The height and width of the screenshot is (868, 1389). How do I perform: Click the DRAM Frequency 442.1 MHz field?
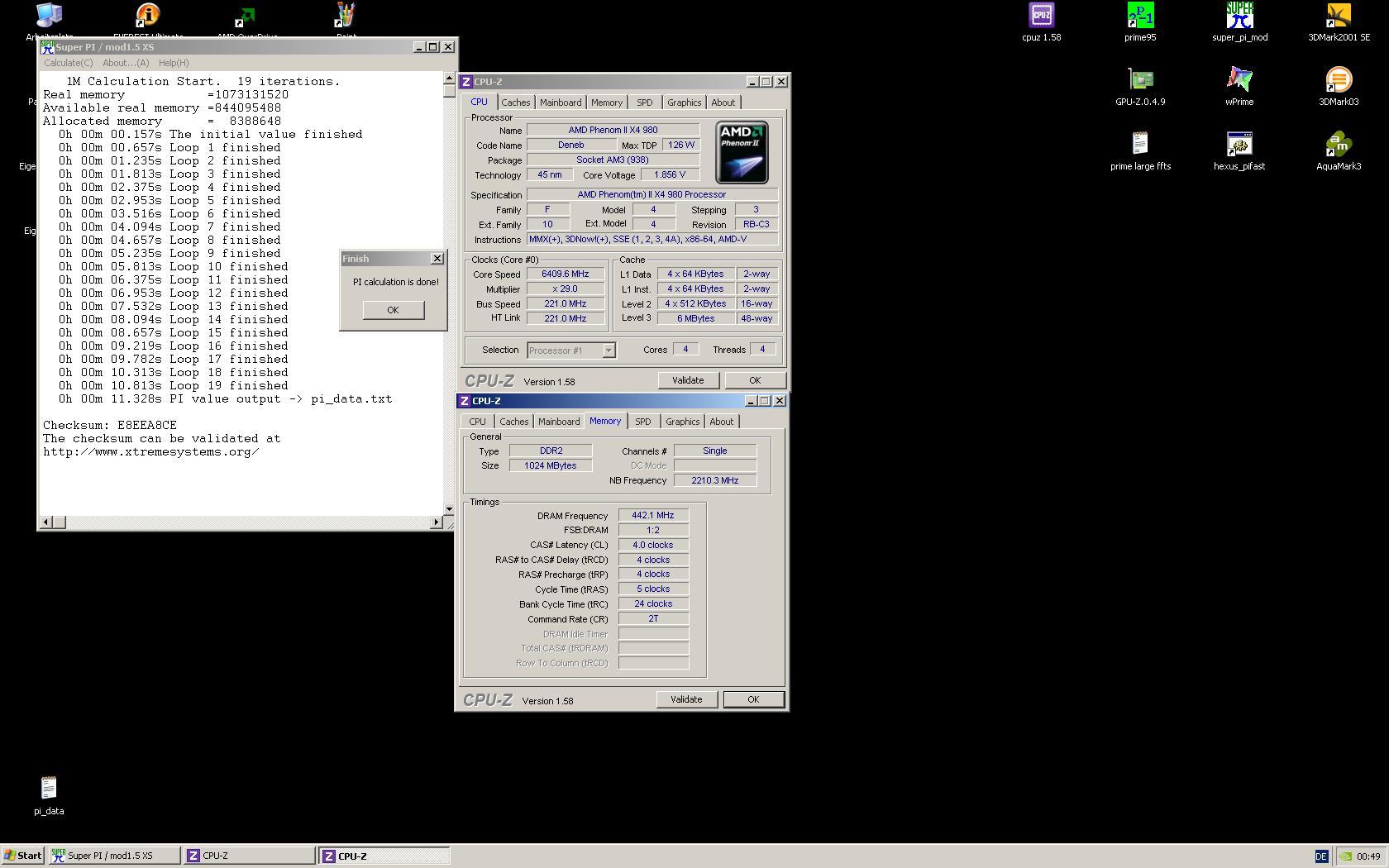[653, 516]
